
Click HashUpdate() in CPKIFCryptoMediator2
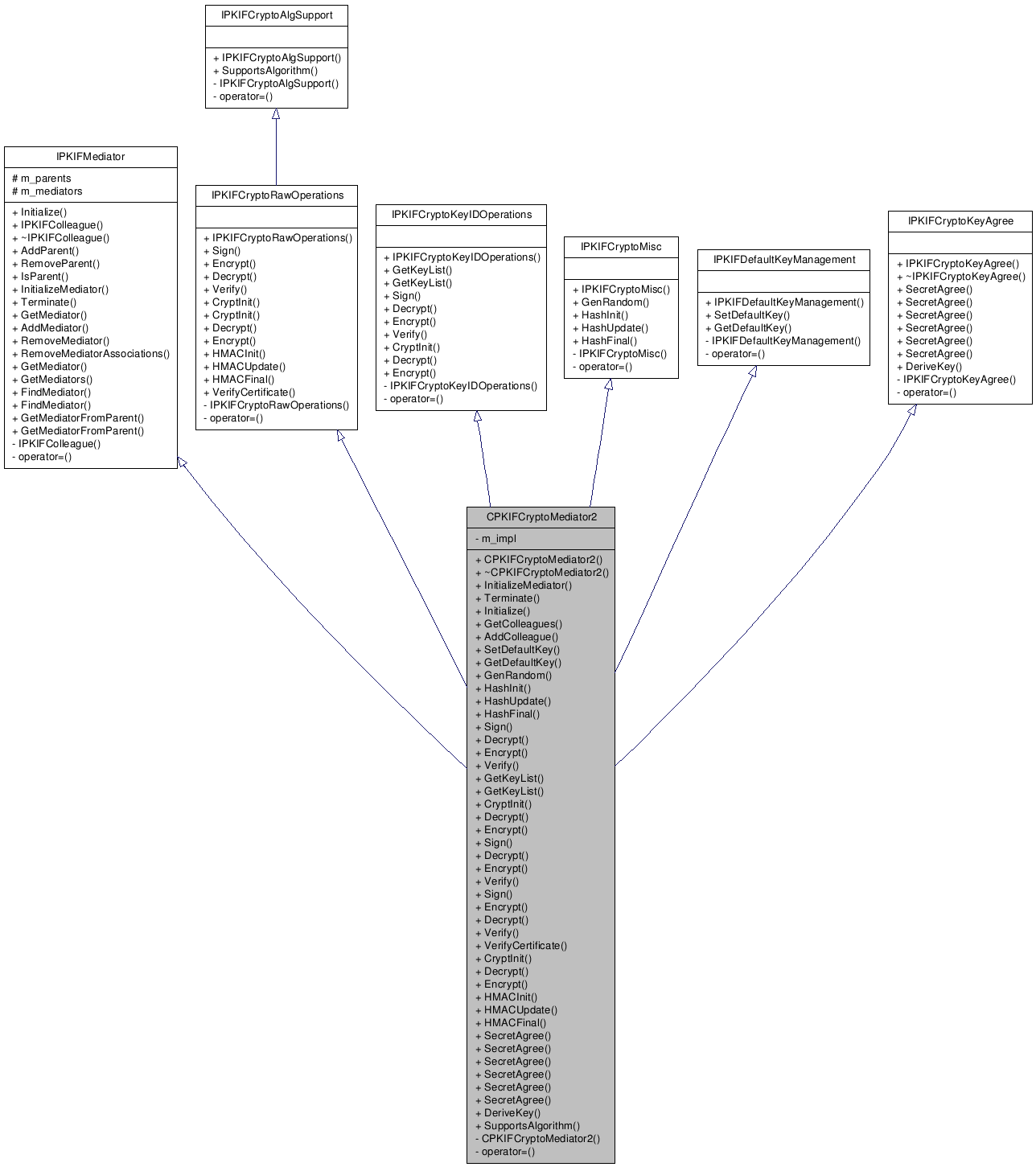[513, 701]
